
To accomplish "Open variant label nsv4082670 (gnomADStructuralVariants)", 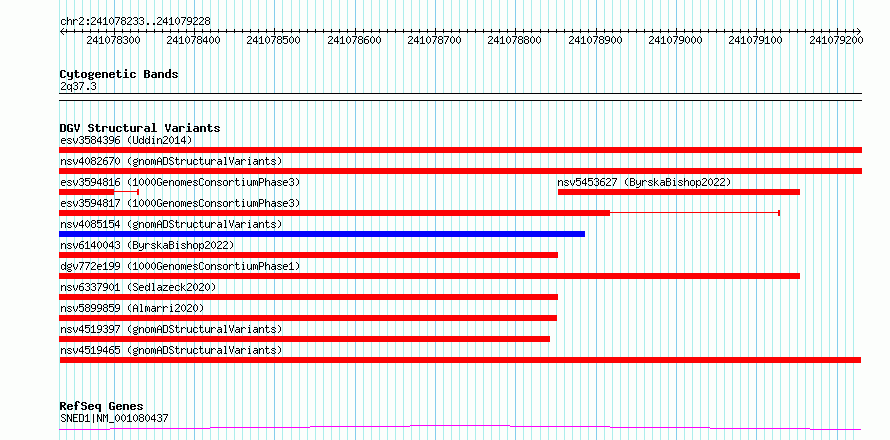I will 171,161.
